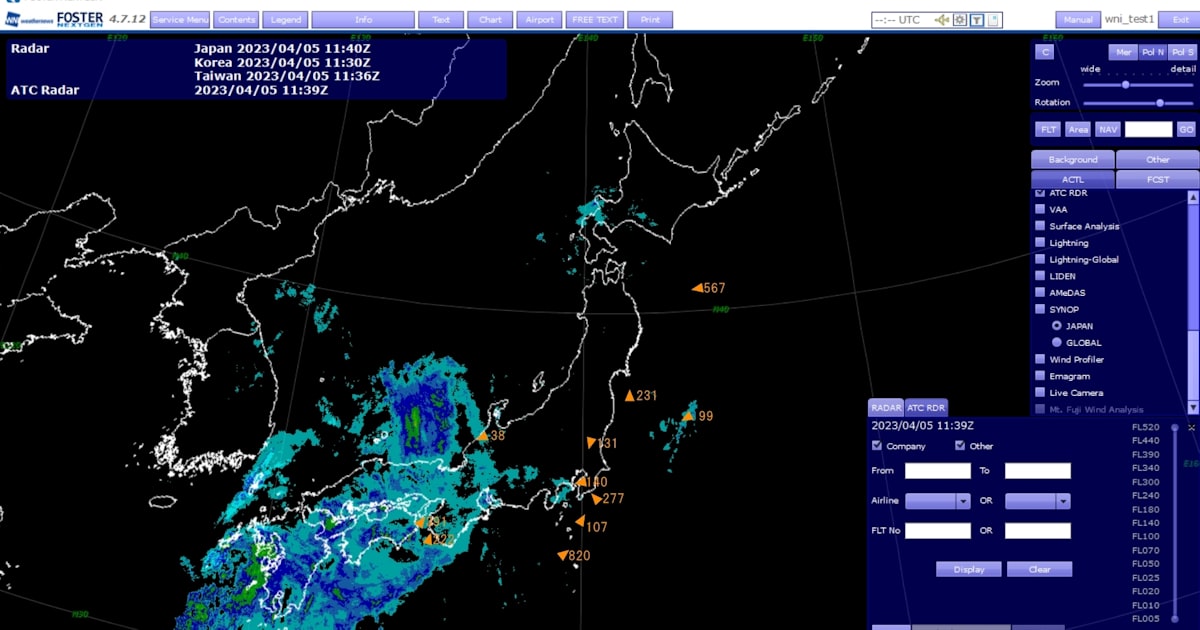Select aircraft marker labeled 567
Viewport: 1200px width, 630px height.
click(697, 288)
